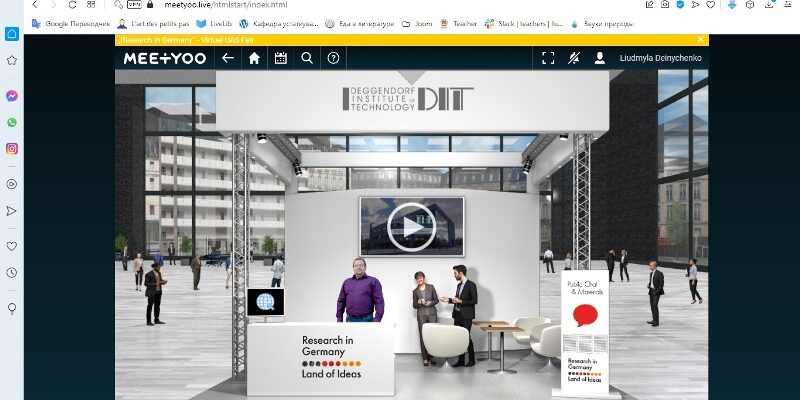Play the DIT booth video
The image size is (800, 400).
pyautogui.click(x=412, y=227)
